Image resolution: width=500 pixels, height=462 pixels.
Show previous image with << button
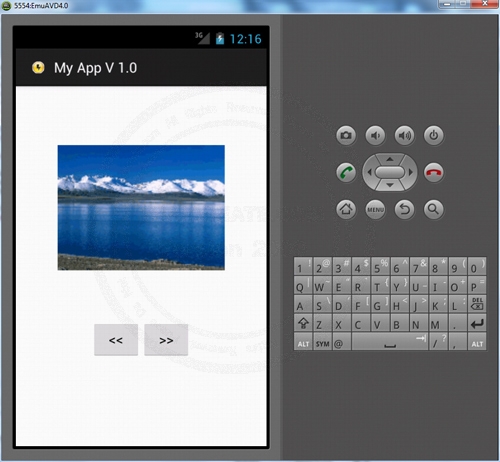click(x=116, y=340)
